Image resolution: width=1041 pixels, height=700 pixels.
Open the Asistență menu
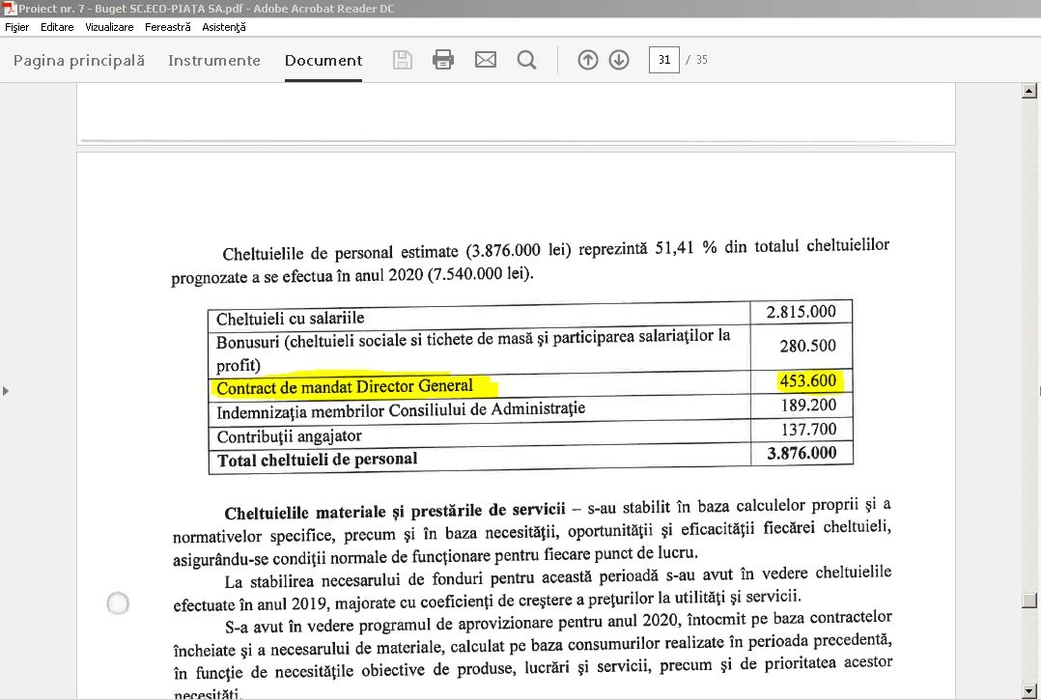tap(224, 27)
